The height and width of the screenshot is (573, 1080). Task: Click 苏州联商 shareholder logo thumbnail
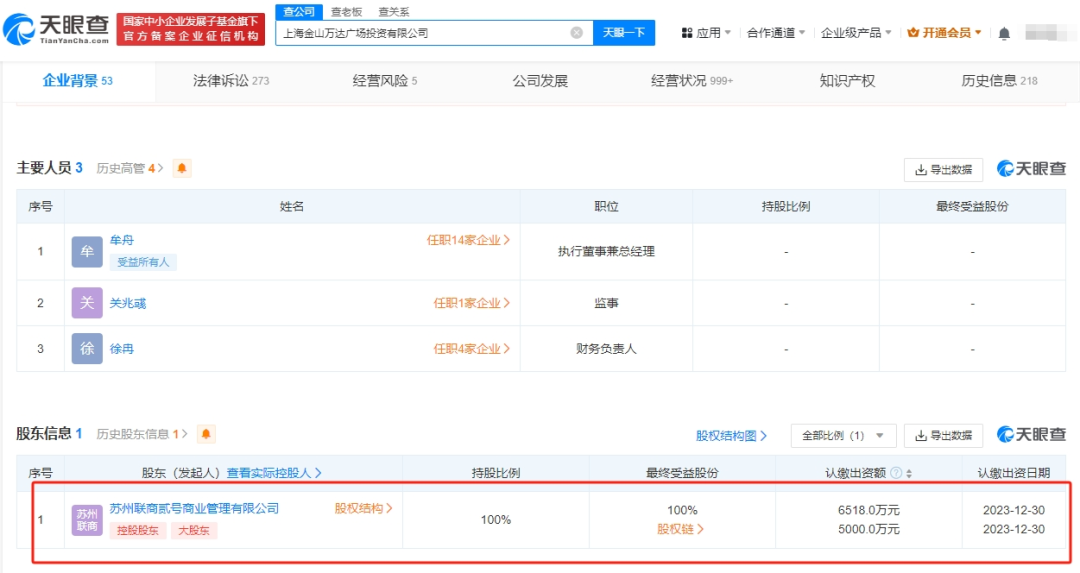coord(87,520)
